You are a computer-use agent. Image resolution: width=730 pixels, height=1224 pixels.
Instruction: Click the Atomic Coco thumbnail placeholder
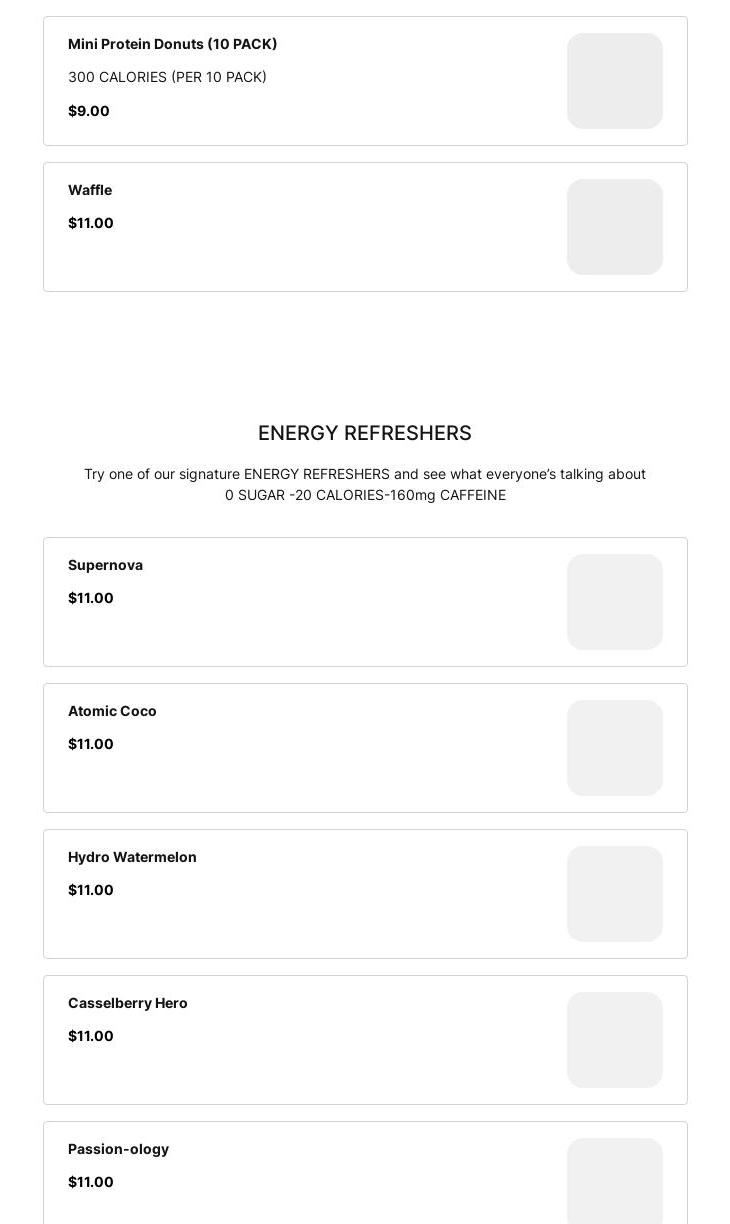coord(614,748)
